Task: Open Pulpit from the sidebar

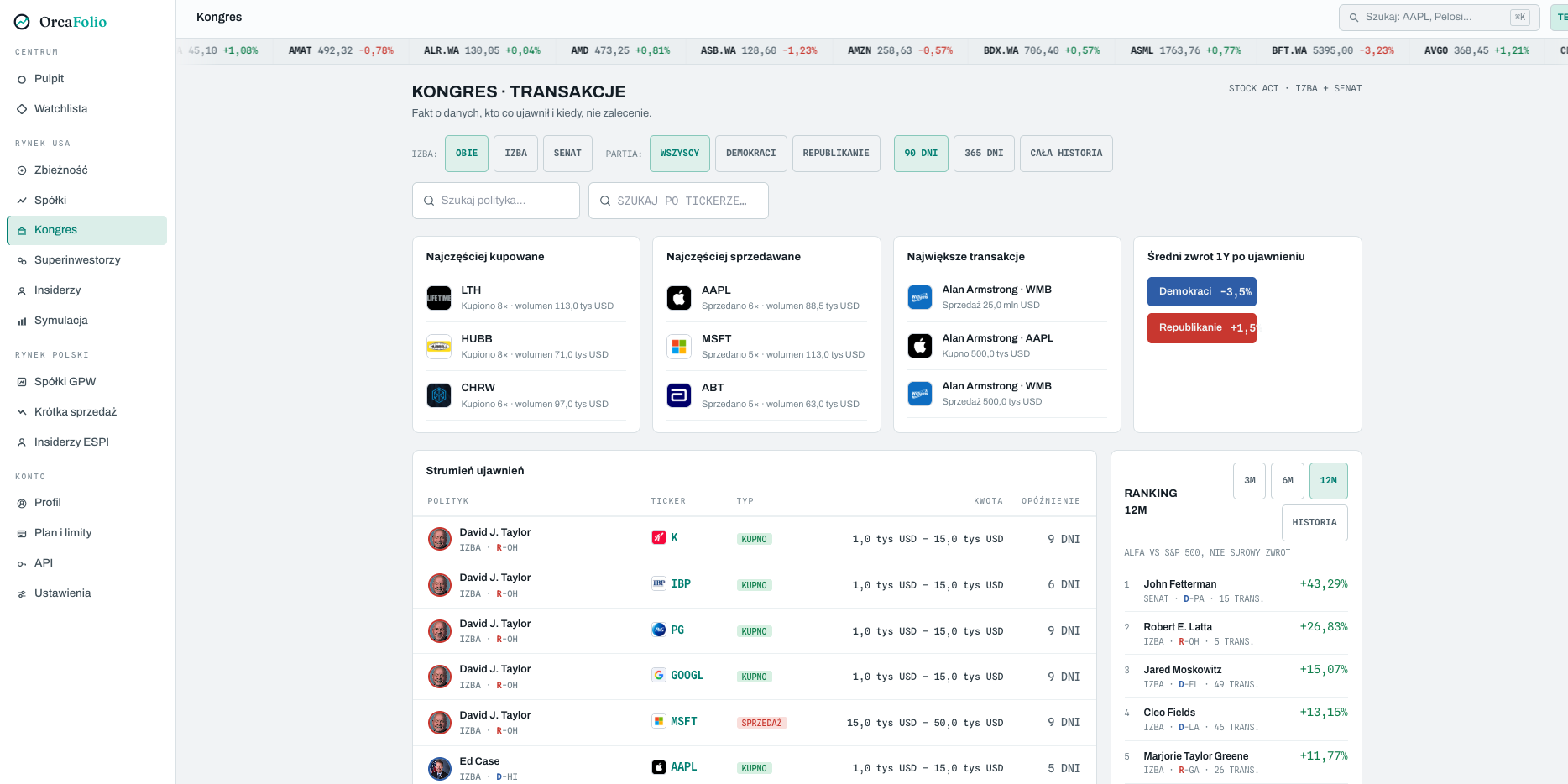Action: [x=87, y=79]
